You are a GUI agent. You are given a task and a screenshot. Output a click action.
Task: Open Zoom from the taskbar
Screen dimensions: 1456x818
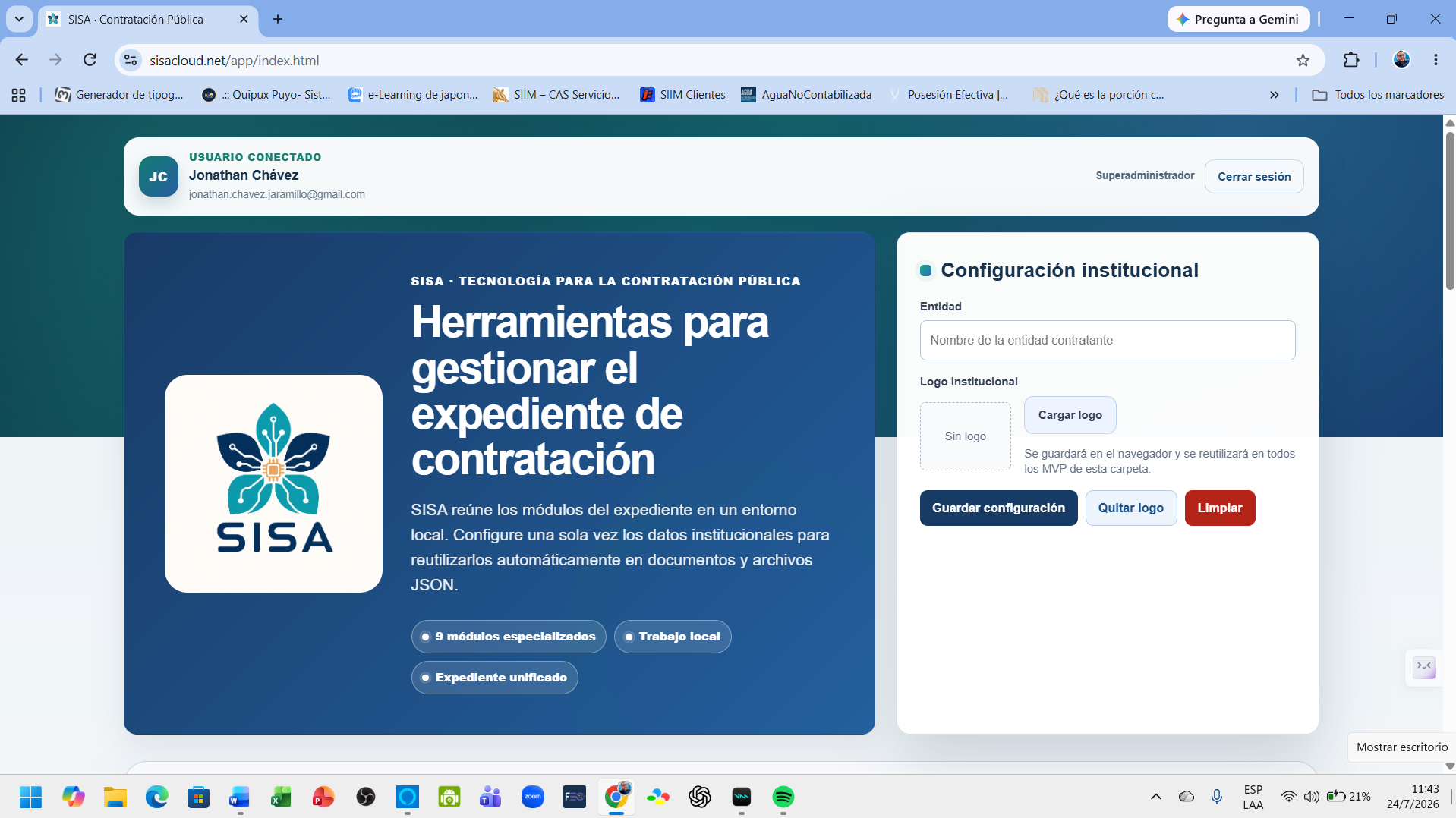[533, 797]
